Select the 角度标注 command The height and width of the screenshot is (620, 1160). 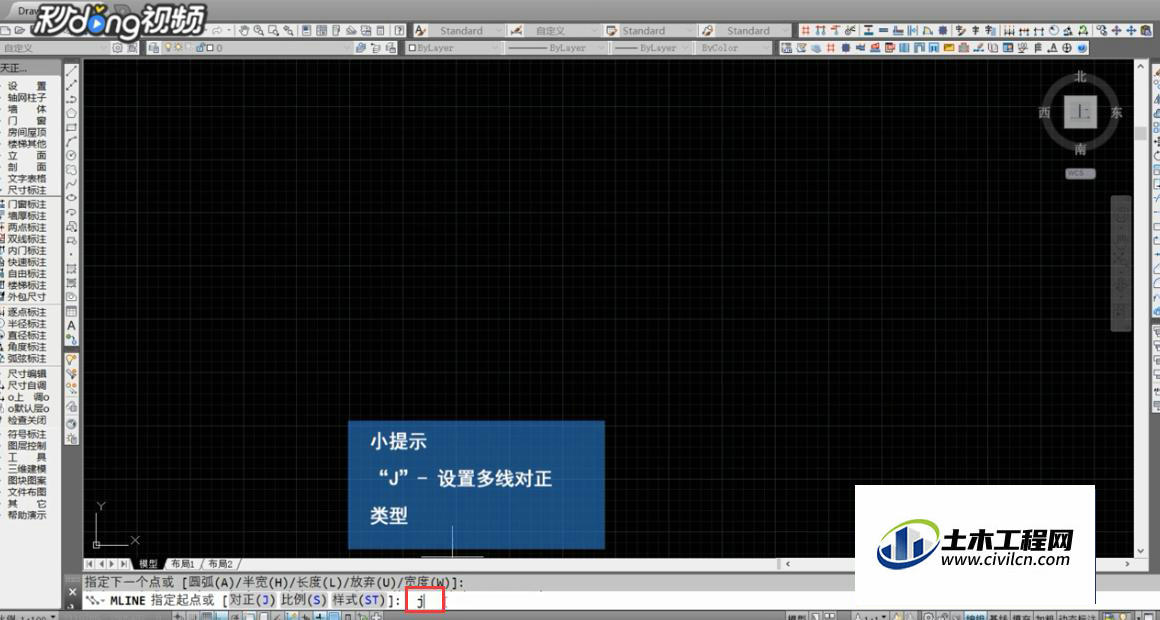tap(27, 347)
